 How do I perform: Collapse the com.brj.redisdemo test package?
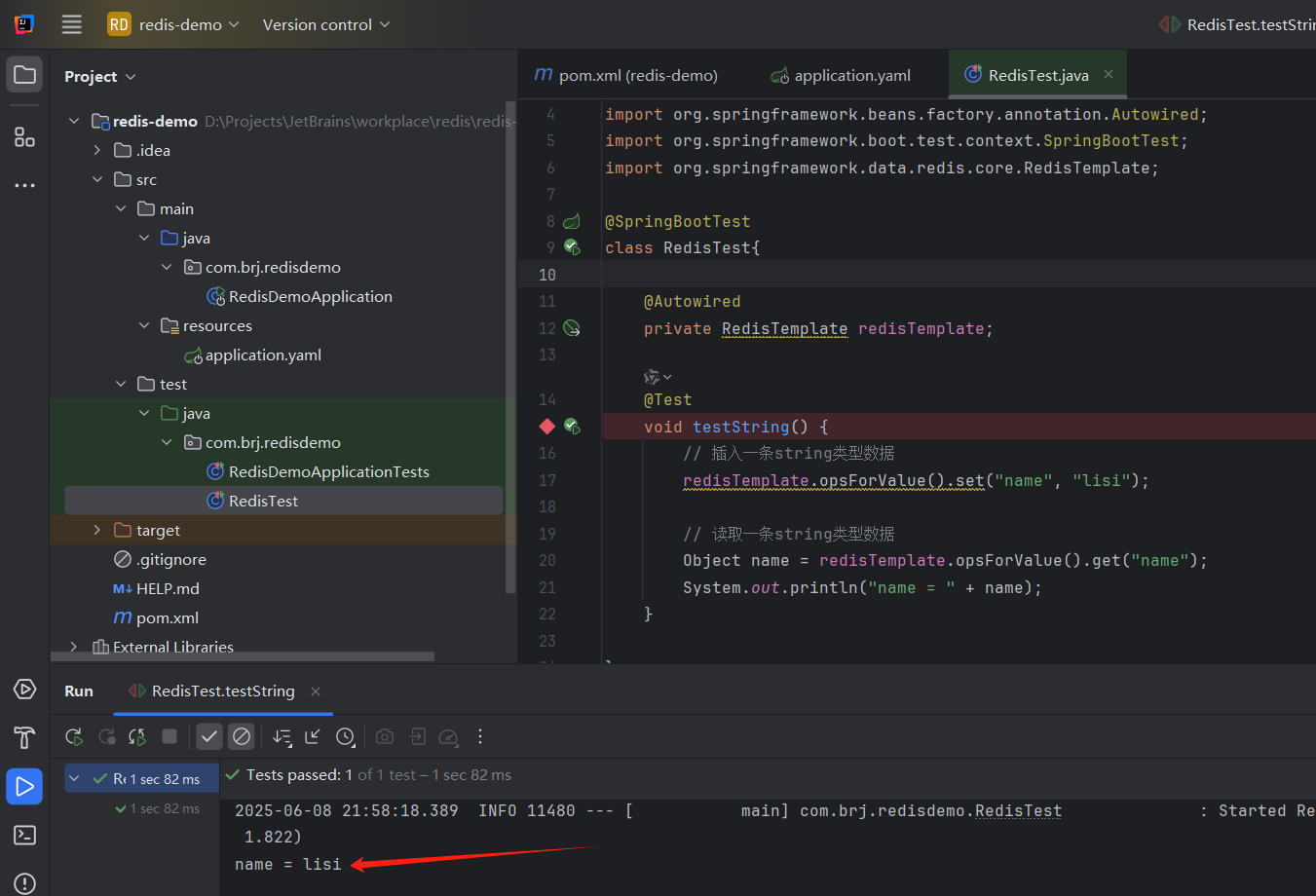pyautogui.click(x=166, y=442)
